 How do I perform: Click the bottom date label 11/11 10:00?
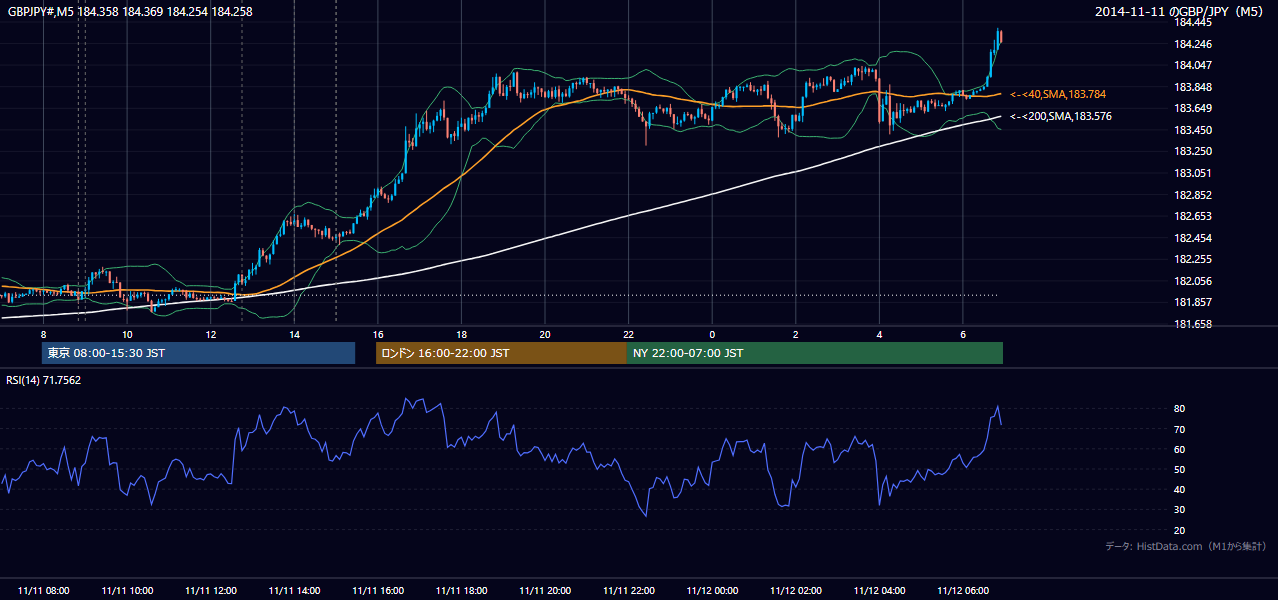(127, 591)
